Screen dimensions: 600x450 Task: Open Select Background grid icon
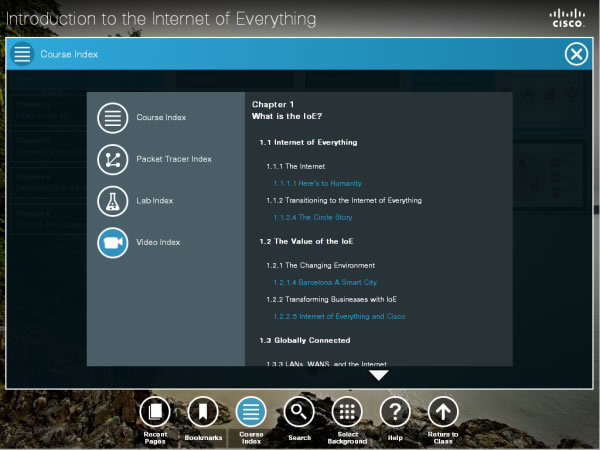[347, 411]
